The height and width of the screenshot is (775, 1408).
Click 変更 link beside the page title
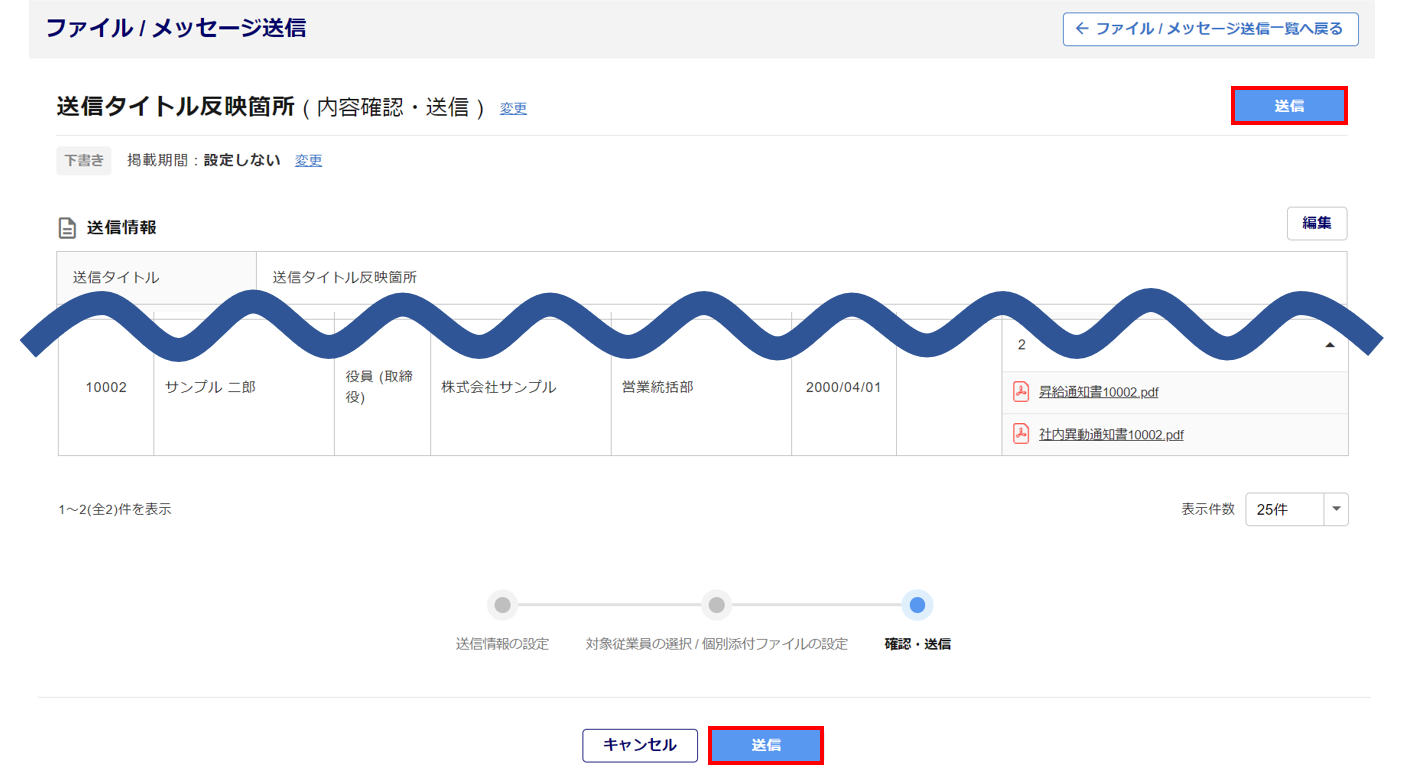click(513, 109)
